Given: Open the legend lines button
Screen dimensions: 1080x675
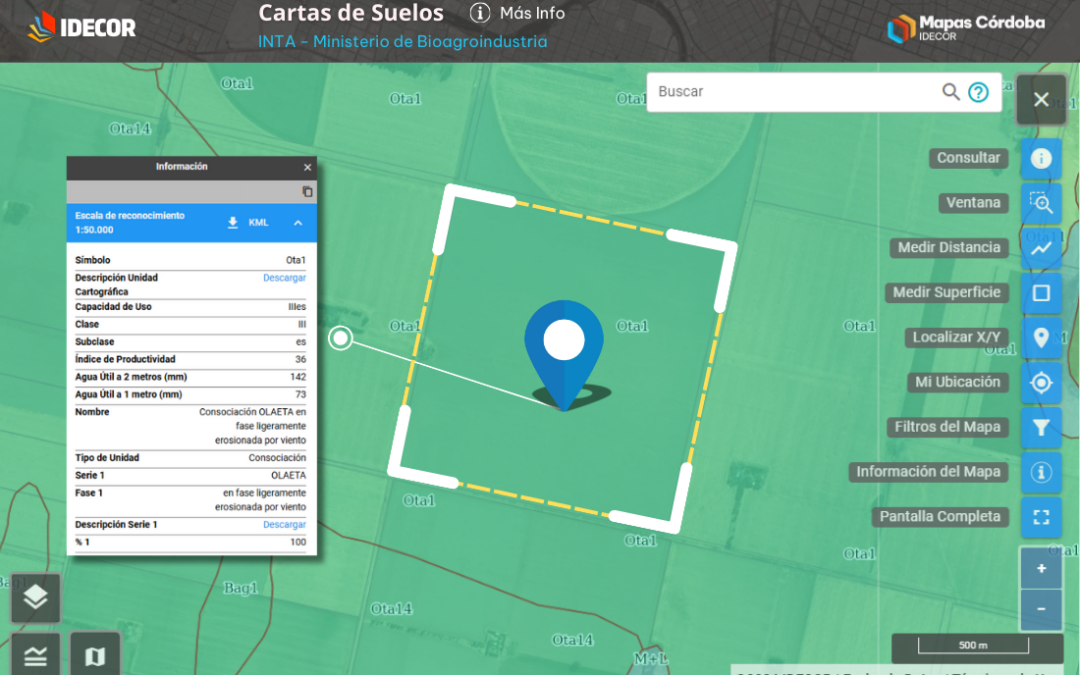Looking at the screenshot, I should (35, 654).
